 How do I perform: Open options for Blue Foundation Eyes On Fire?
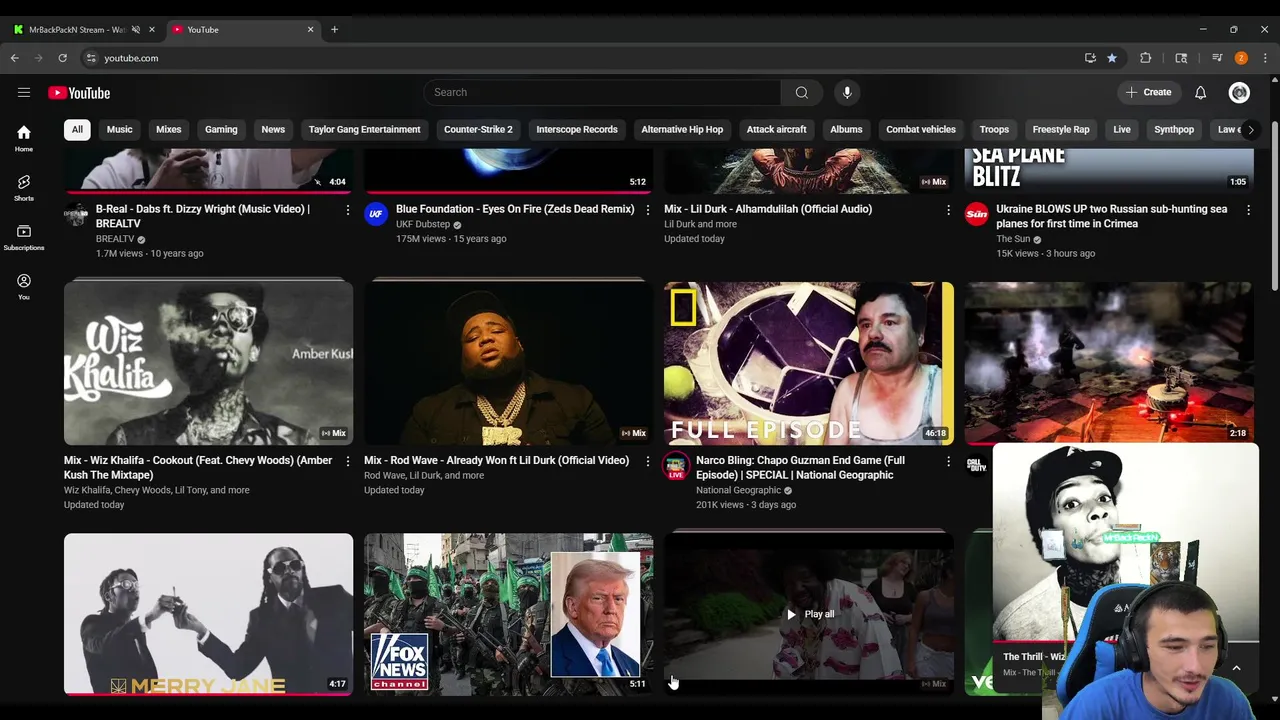click(x=648, y=210)
